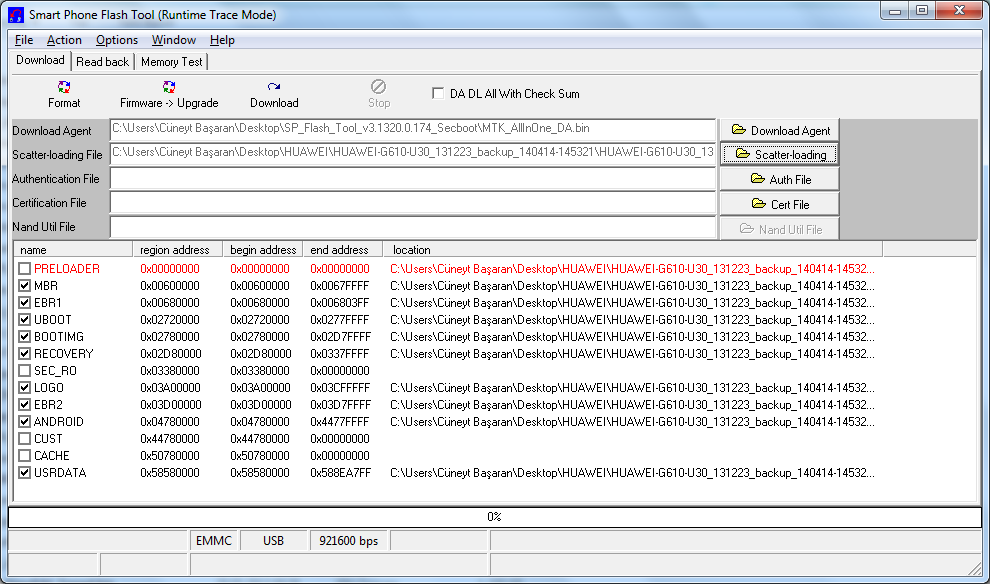Viewport: 990px width, 584px height.
Task: Uncheck the RECOVERY partition checkbox
Action: pyautogui.click(x=25, y=354)
